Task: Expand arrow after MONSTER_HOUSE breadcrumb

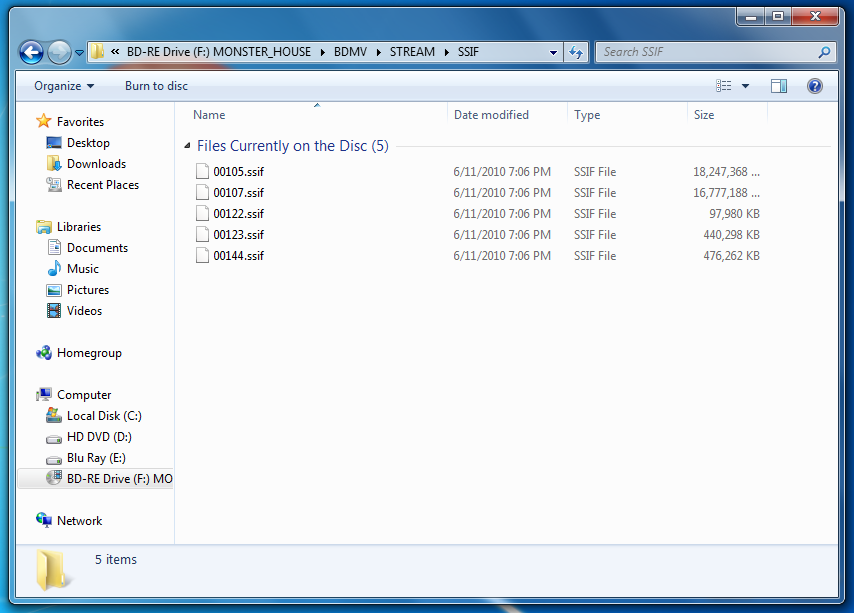Action: (322, 52)
